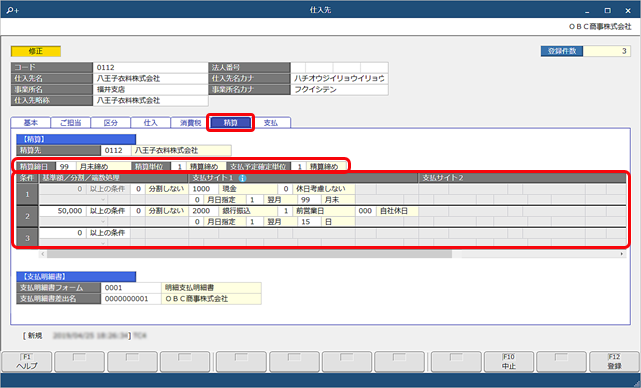Image resolution: width=641 pixels, height=388 pixels.
Task: Click the search-plus icon in title bar
Action: click(12, 10)
